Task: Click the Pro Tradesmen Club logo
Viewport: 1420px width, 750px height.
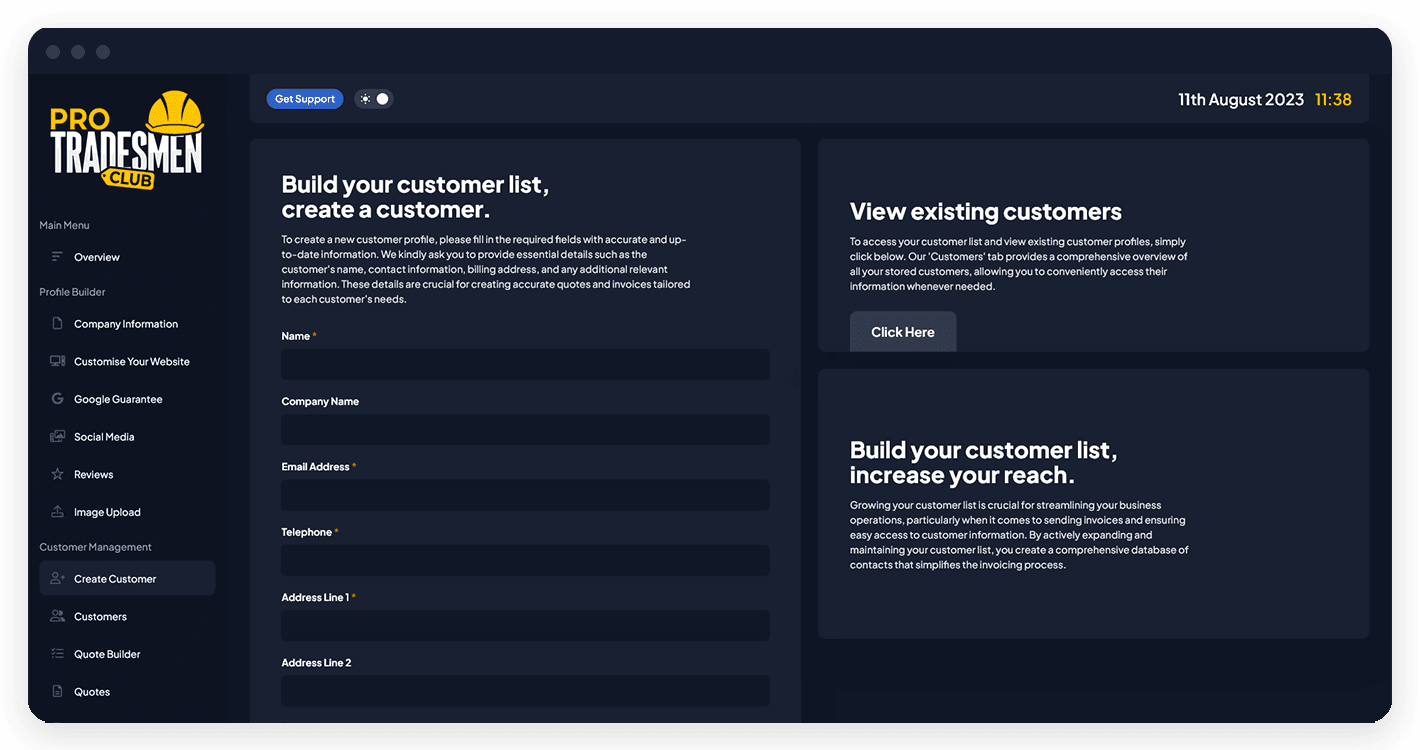Action: tap(127, 141)
